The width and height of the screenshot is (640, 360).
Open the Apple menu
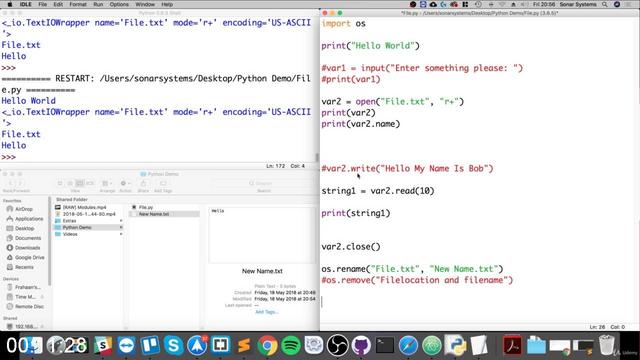[x=10, y=4]
